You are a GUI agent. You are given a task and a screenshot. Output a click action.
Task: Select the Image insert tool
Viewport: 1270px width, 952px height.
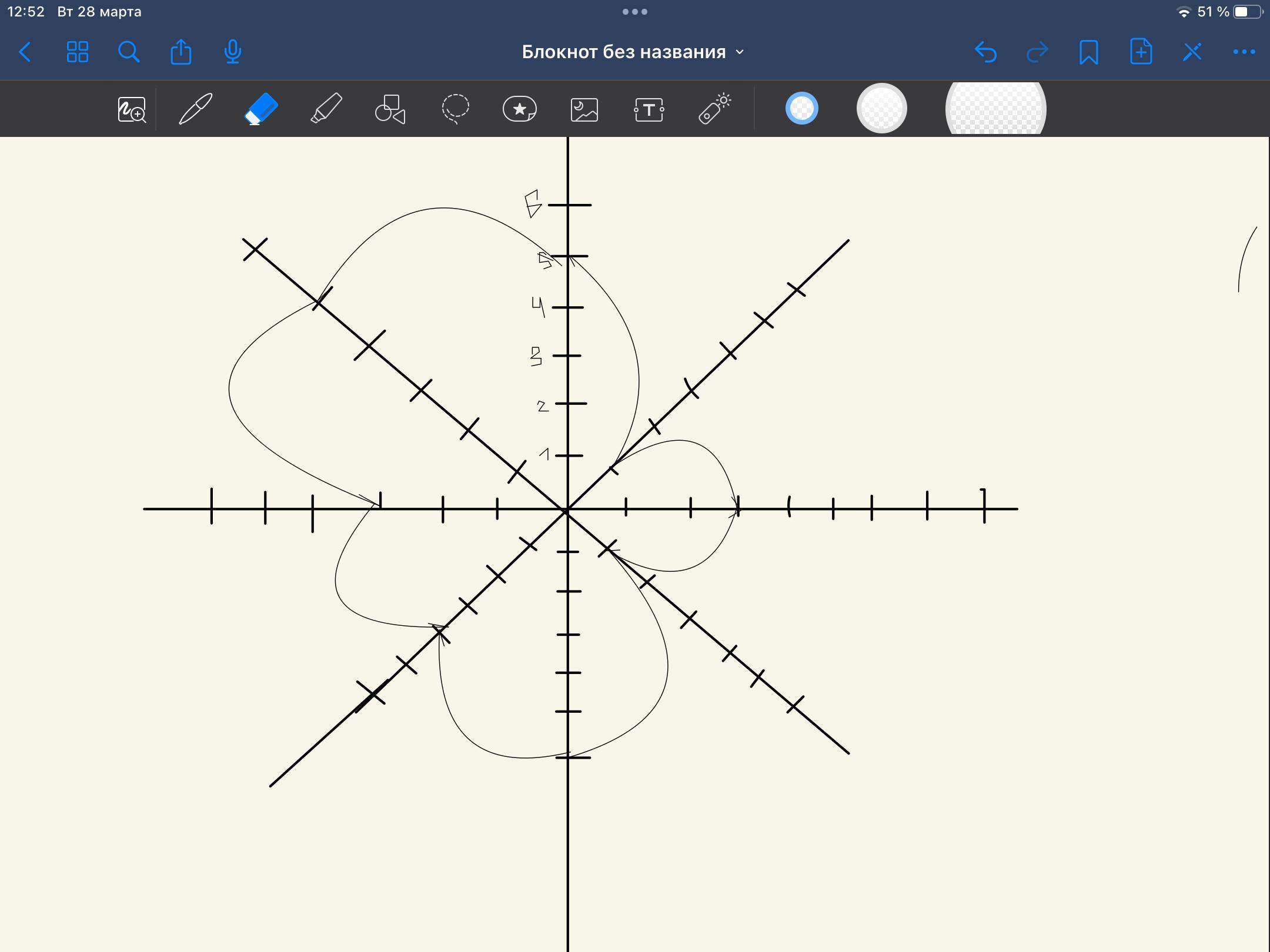(x=584, y=110)
